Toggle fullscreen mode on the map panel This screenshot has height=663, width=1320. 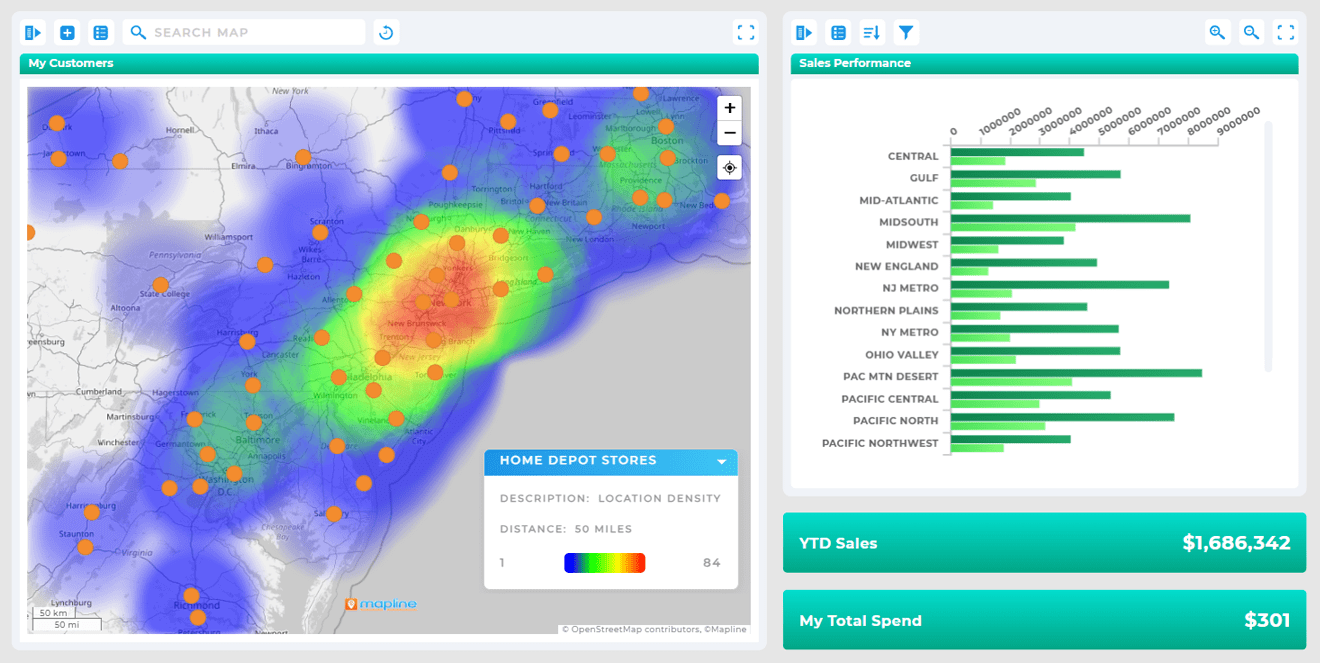point(745,32)
